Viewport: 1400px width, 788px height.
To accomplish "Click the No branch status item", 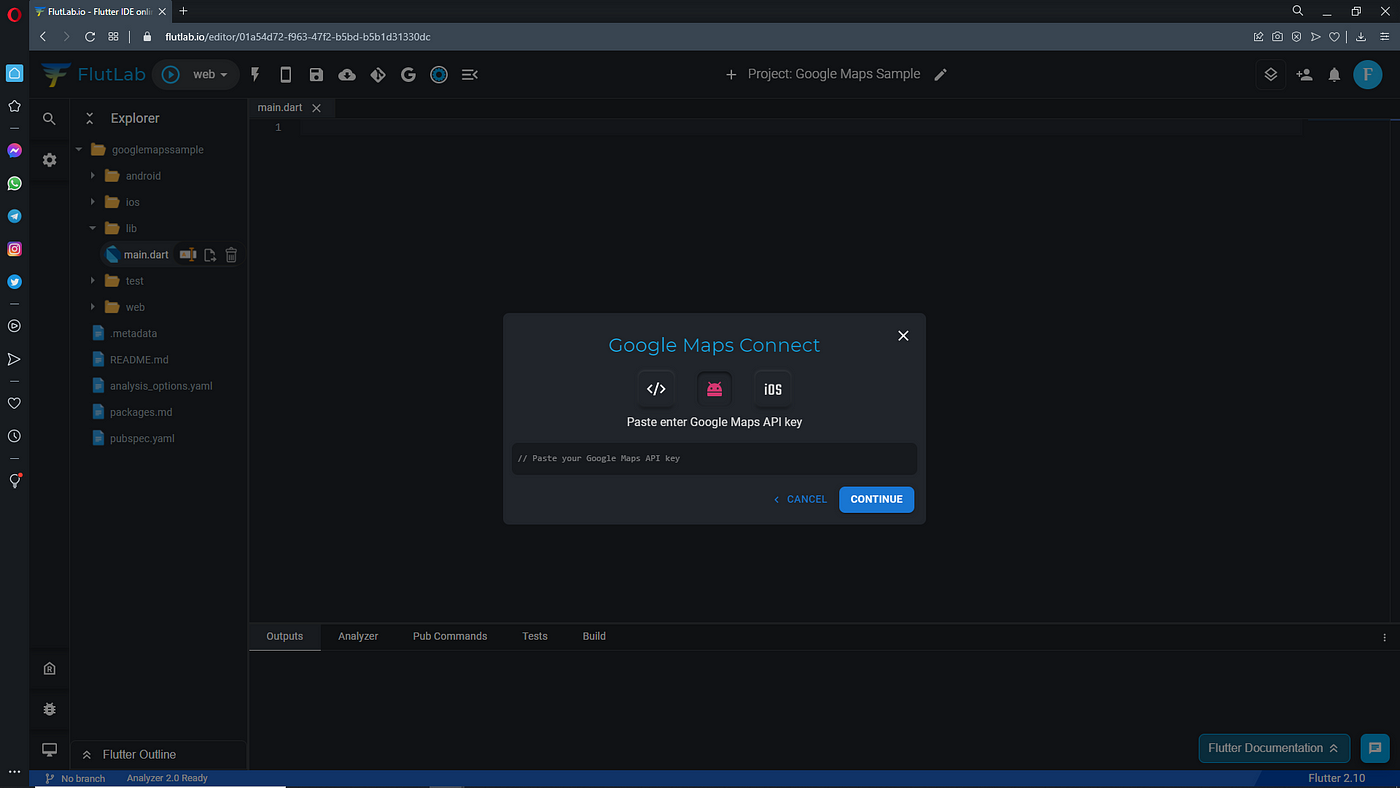I will click(x=75, y=778).
